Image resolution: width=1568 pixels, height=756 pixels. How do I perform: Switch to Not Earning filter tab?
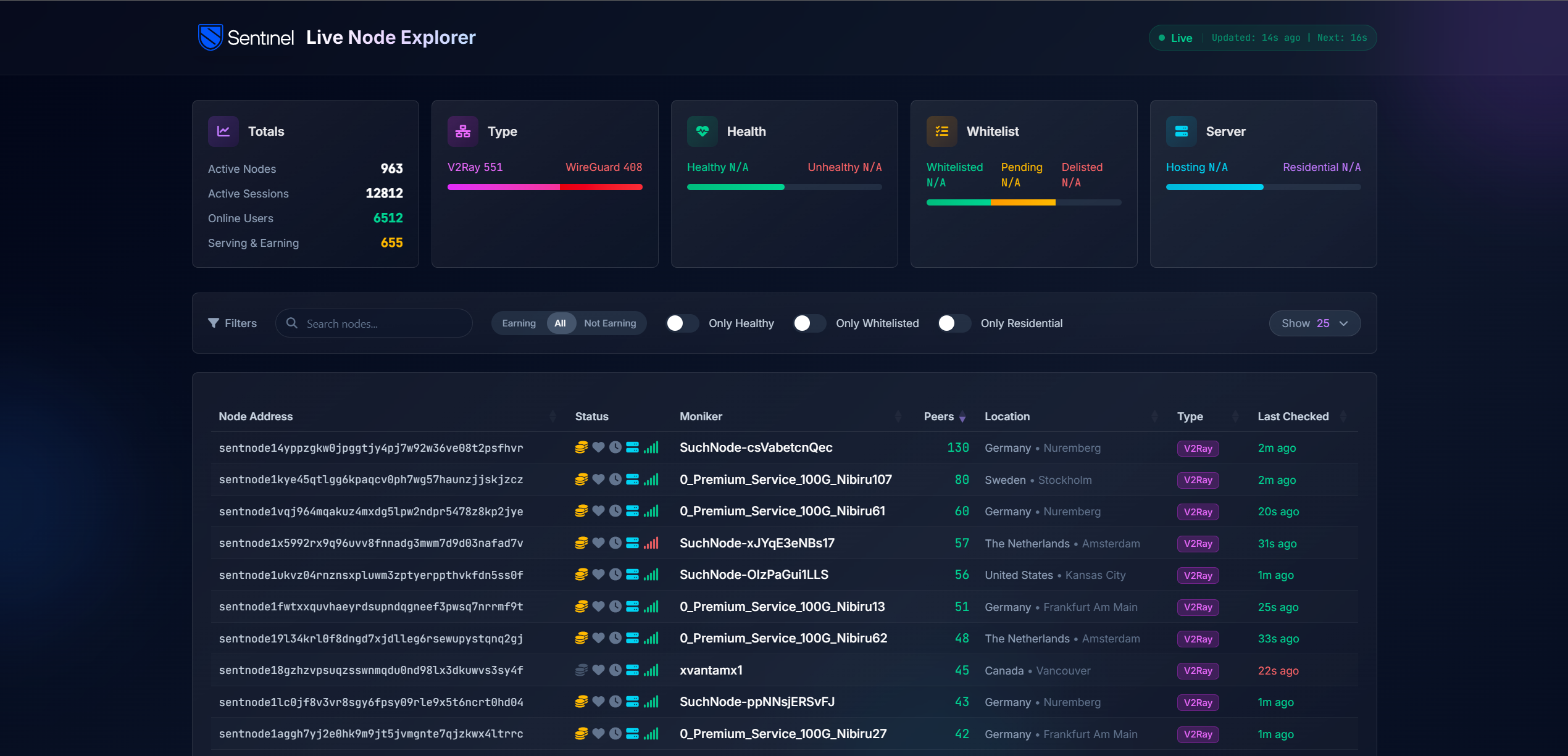click(x=609, y=323)
